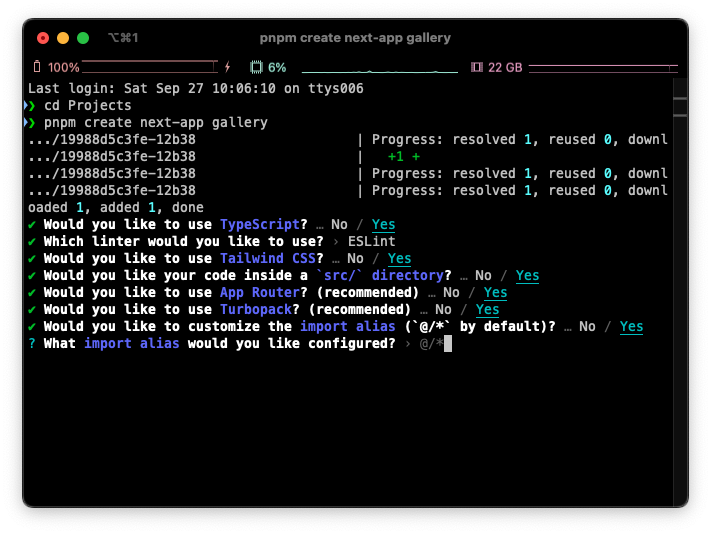Click the '`src/` directory' highlighted text
Viewport: 711px width, 534px height.
tap(380, 275)
